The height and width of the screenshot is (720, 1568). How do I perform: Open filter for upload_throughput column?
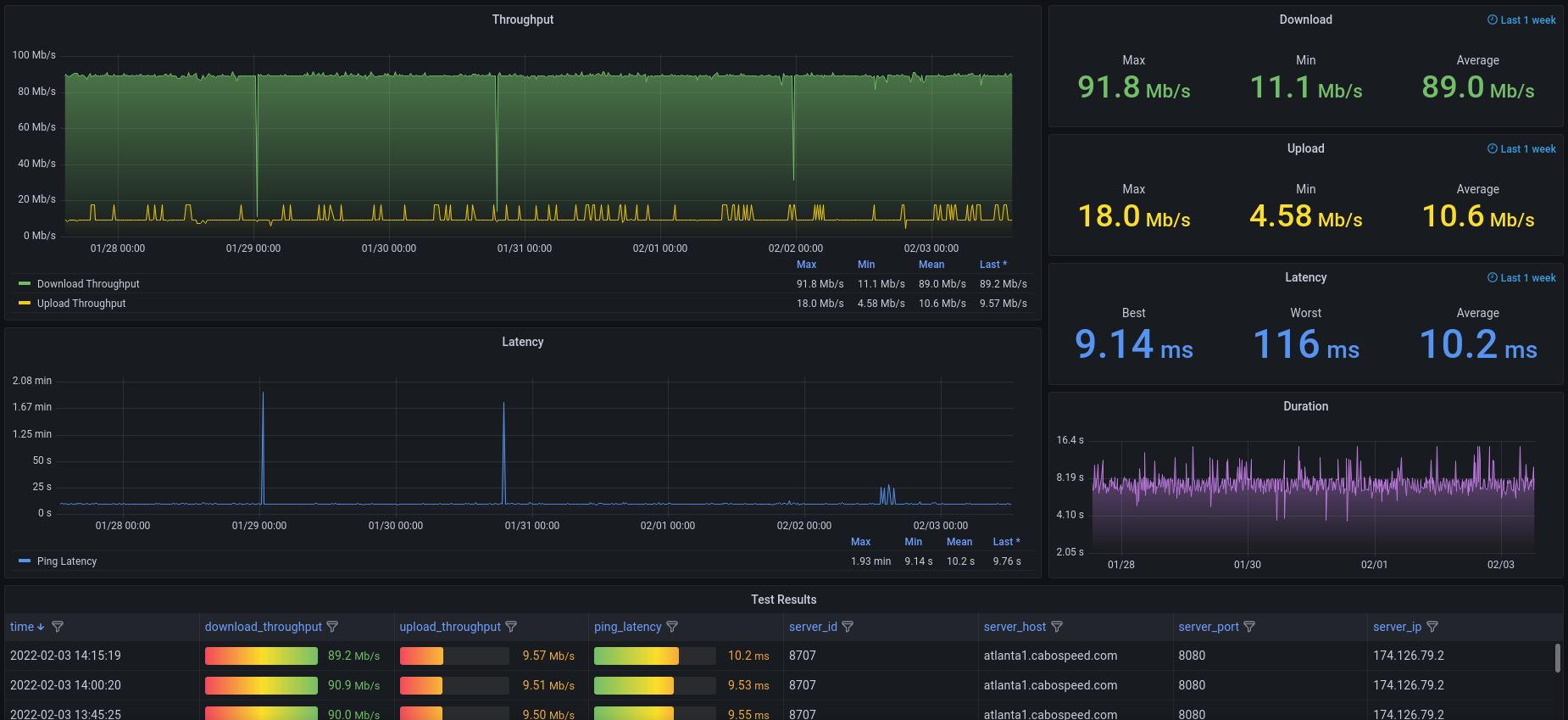coord(511,627)
